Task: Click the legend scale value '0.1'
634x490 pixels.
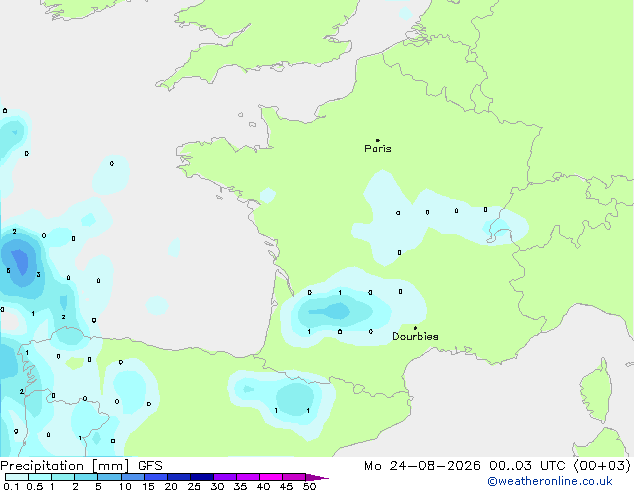Action: pyautogui.click(x=11, y=486)
